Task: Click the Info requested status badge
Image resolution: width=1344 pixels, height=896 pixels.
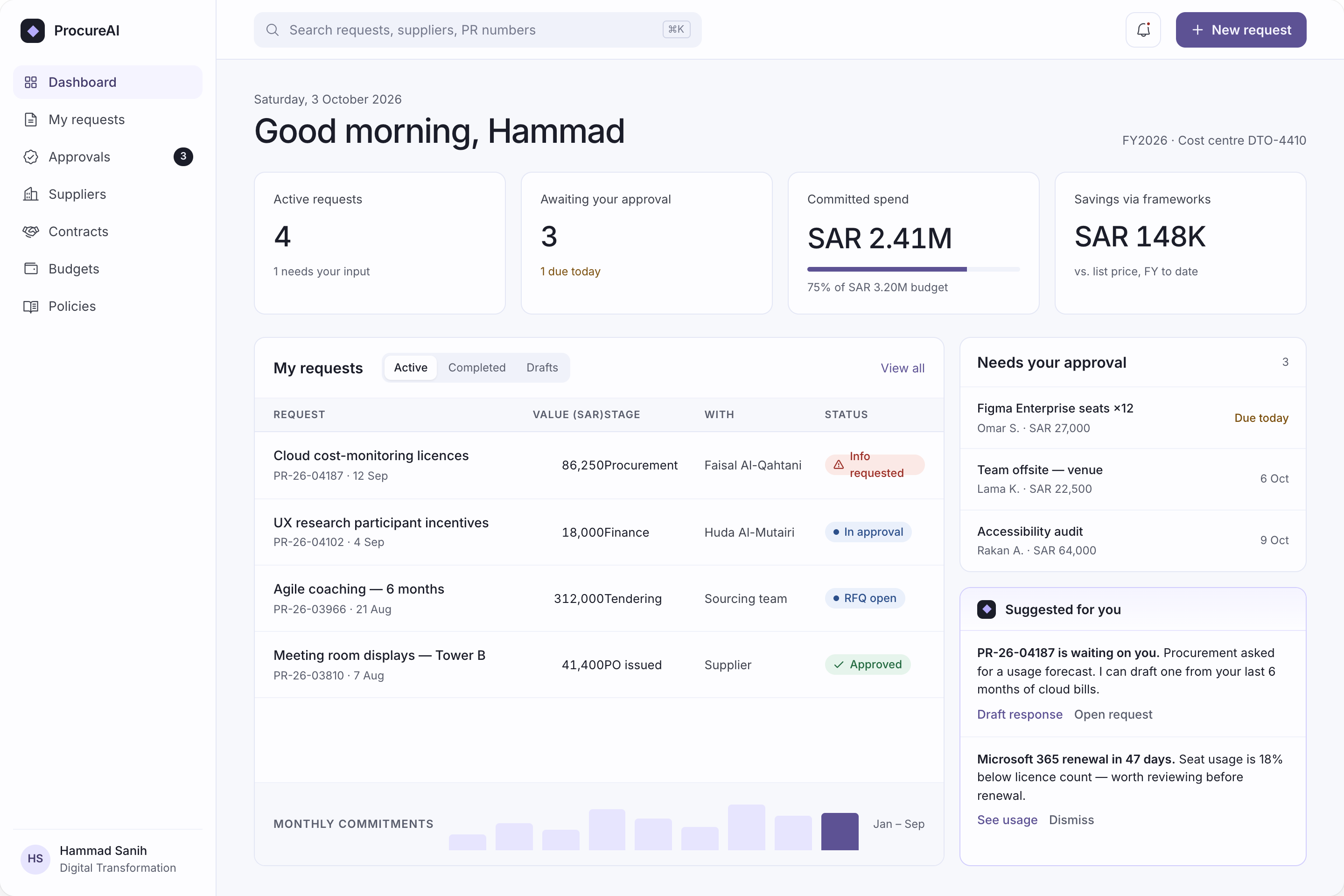Action: (x=874, y=465)
